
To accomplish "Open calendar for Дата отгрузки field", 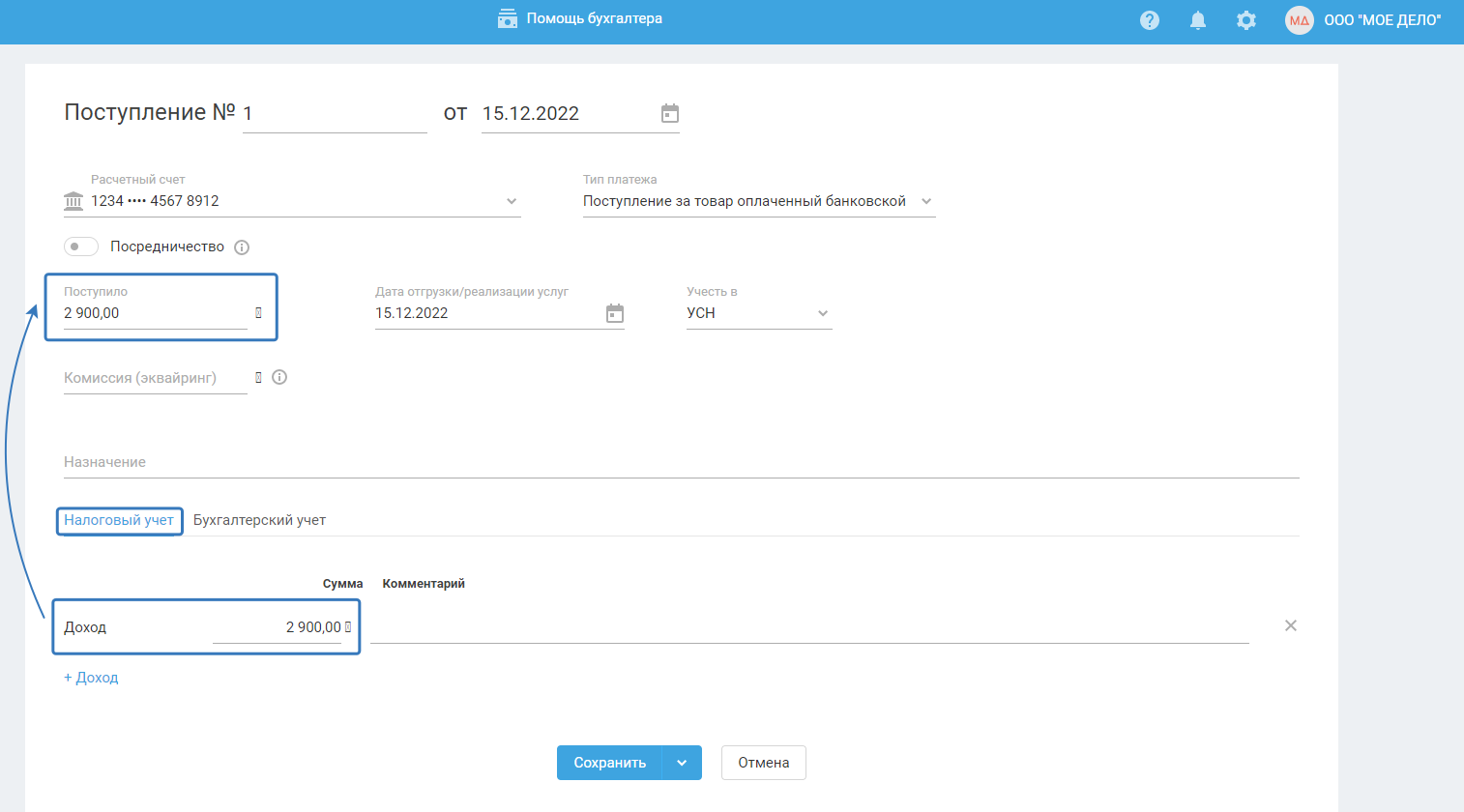I will pos(615,313).
